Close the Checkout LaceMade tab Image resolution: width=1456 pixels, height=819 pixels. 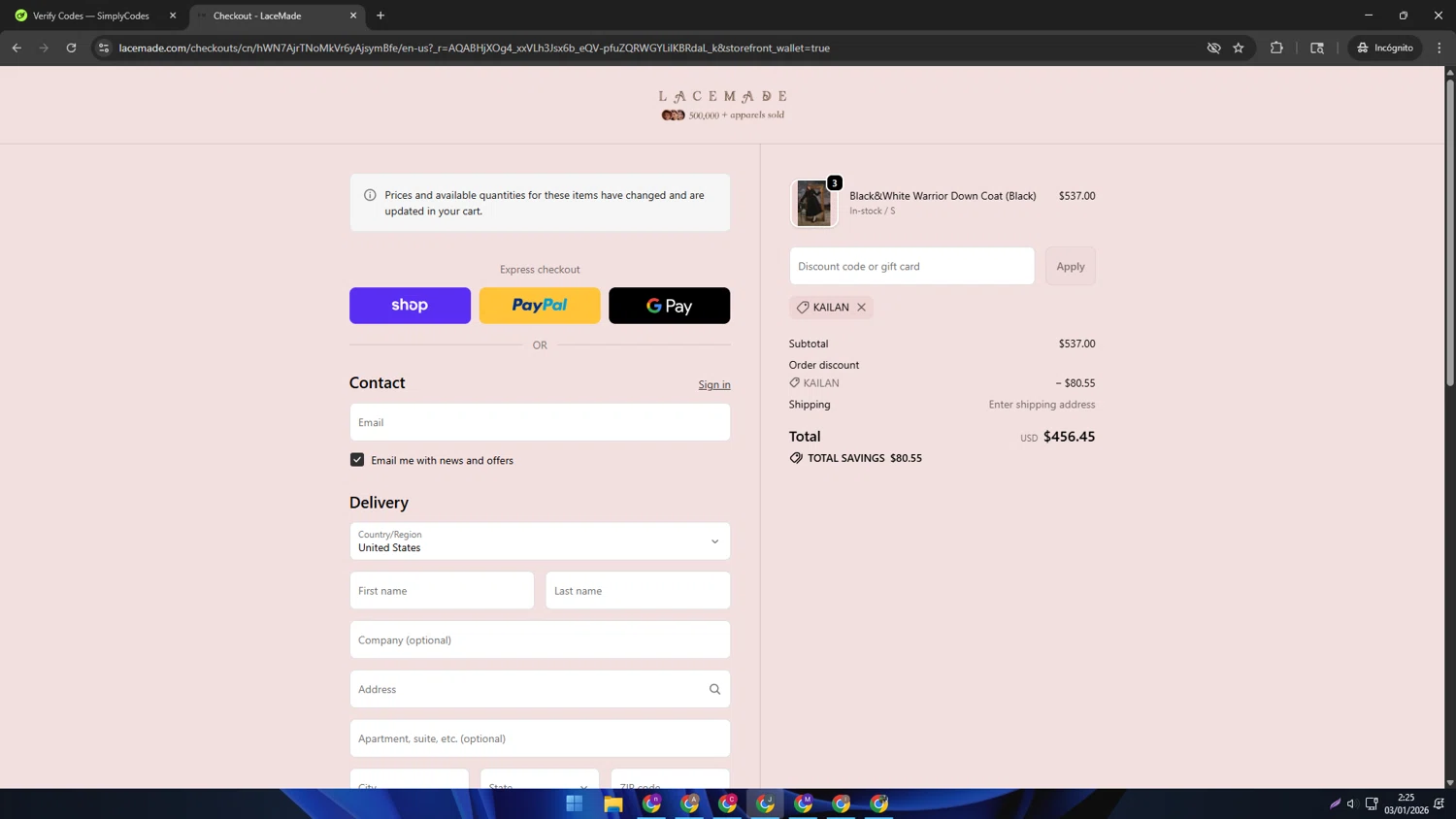point(353,16)
